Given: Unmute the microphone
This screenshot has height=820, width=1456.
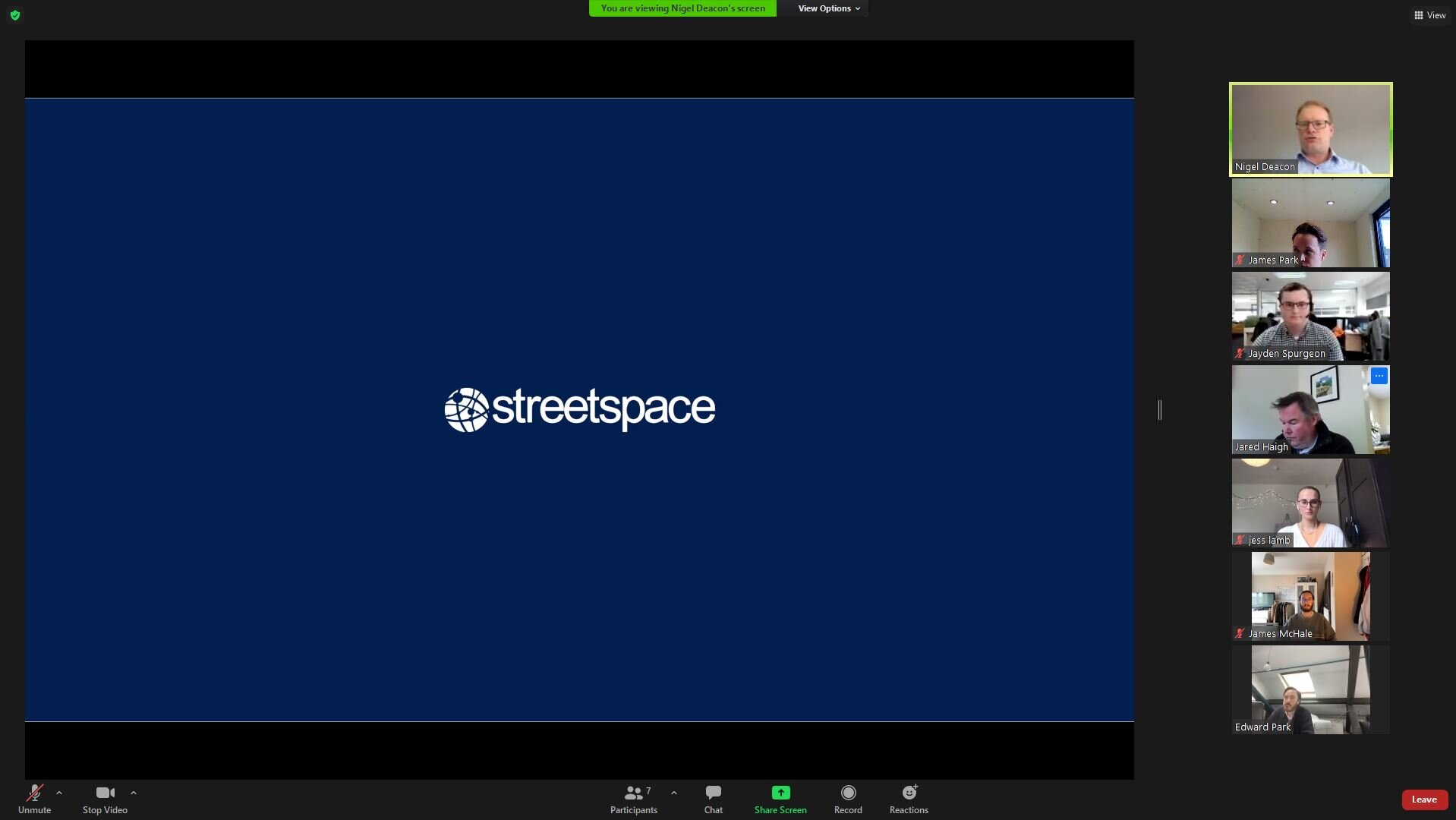Looking at the screenshot, I should pyautogui.click(x=34, y=799).
